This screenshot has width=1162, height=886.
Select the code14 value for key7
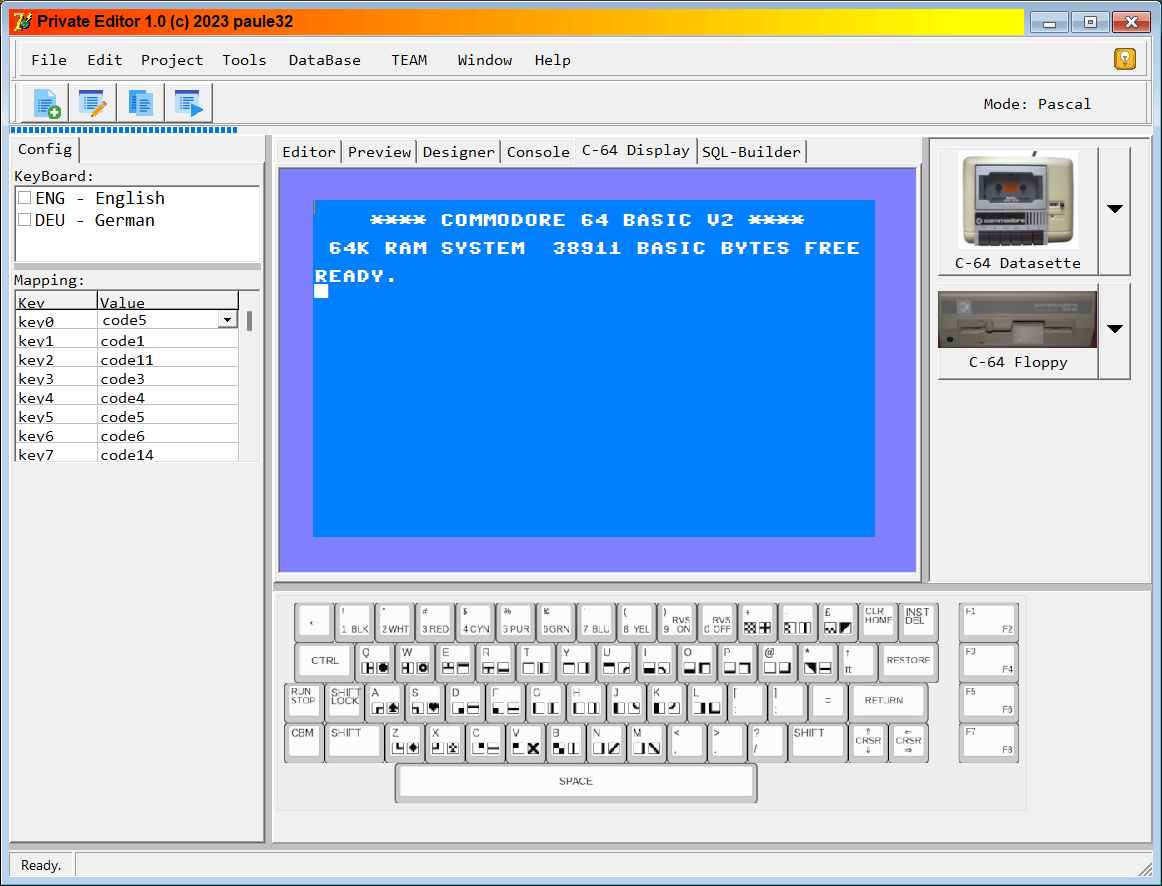pyautogui.click(x=167, y=454)
